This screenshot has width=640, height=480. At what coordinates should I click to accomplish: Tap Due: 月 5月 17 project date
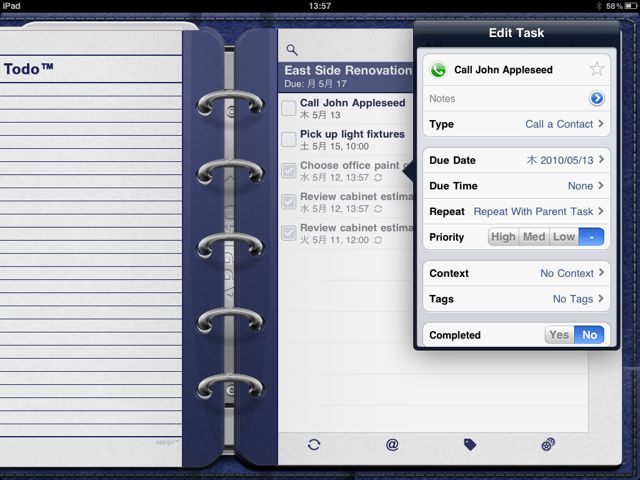point(316,84)
